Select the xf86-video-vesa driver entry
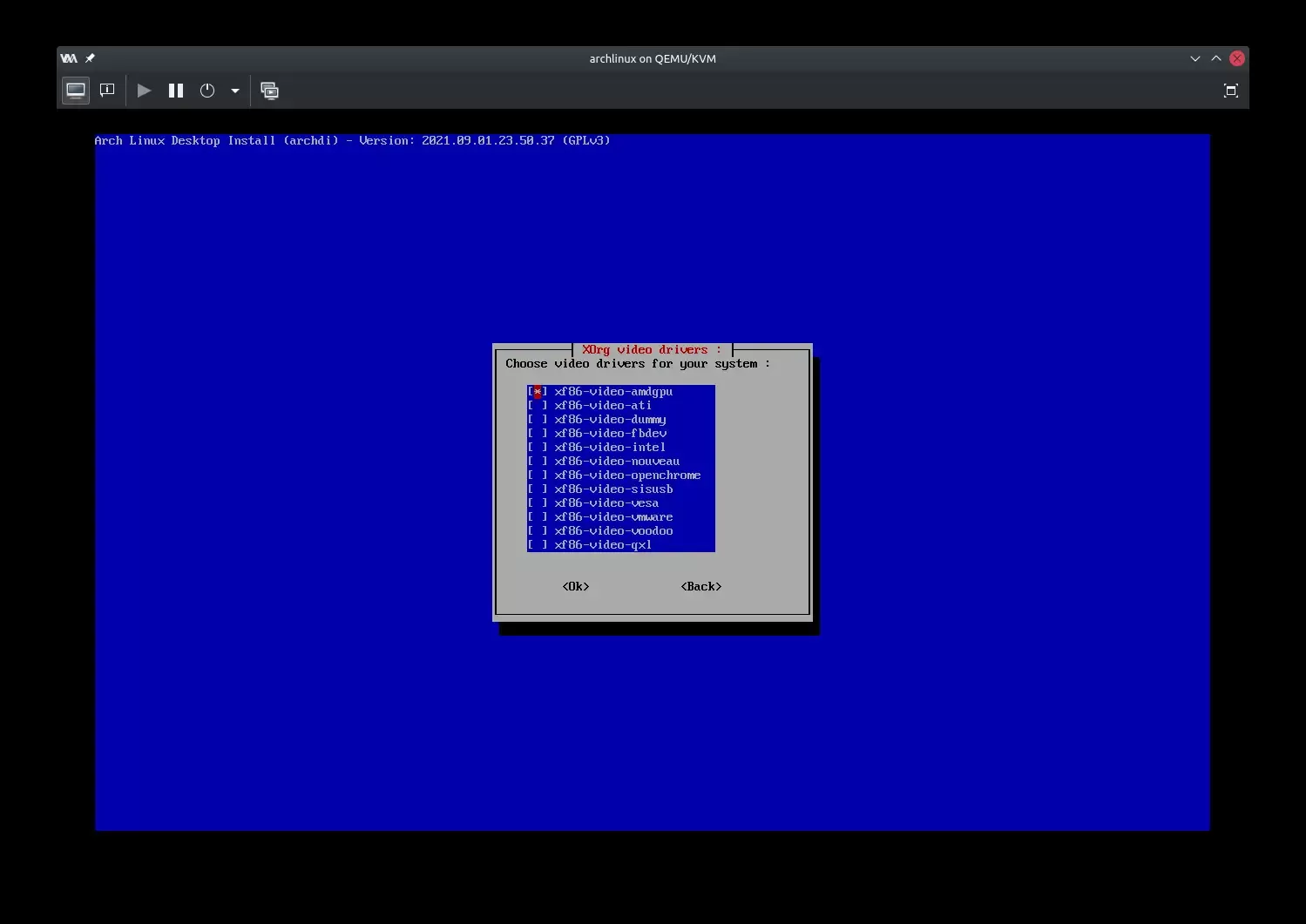1306x924 pixels. [x=606, y=503]
